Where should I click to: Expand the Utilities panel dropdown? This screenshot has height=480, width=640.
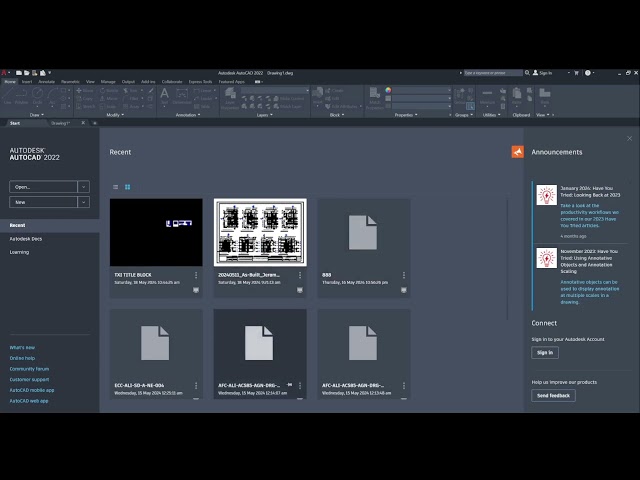click(491, 115)
